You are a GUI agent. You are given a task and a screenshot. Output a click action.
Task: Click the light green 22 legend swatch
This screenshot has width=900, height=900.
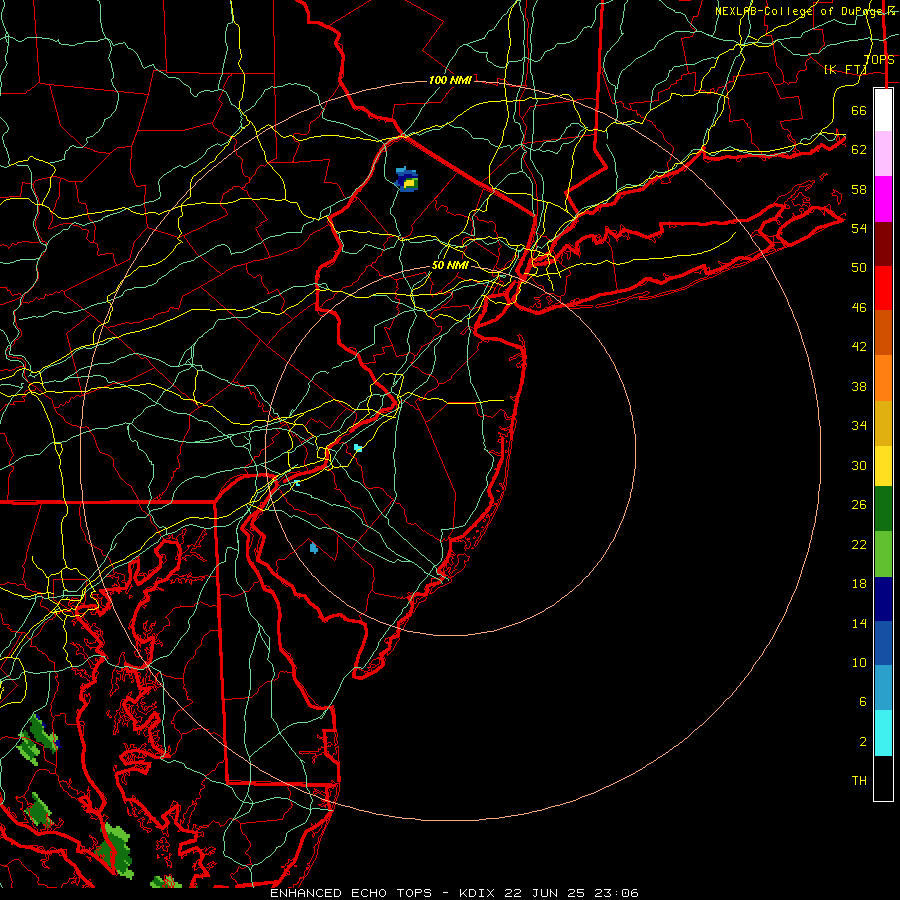pos(883,554)
